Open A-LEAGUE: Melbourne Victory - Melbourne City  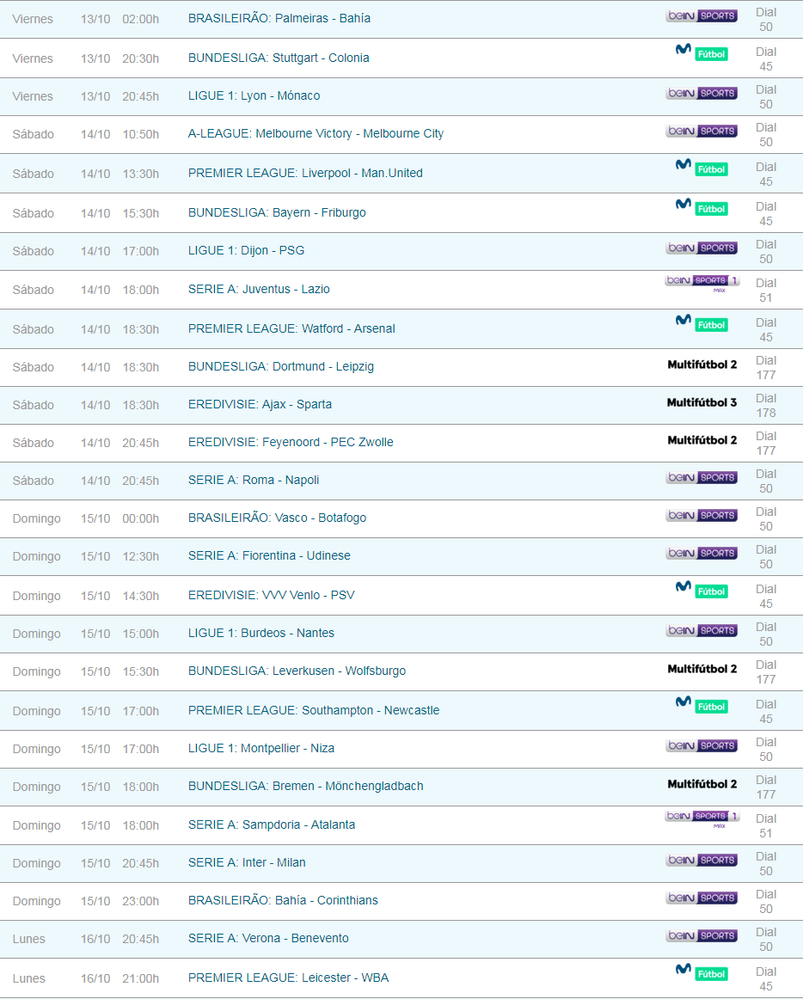coord(315,134)
